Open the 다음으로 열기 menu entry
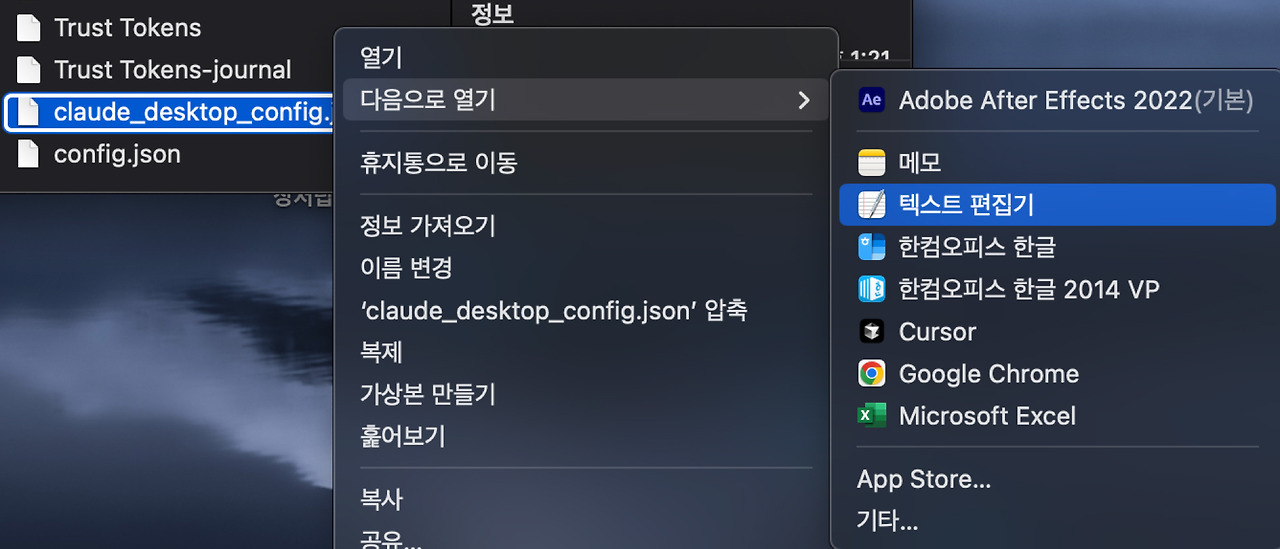 pyautogui.click(x=586, y=100)
